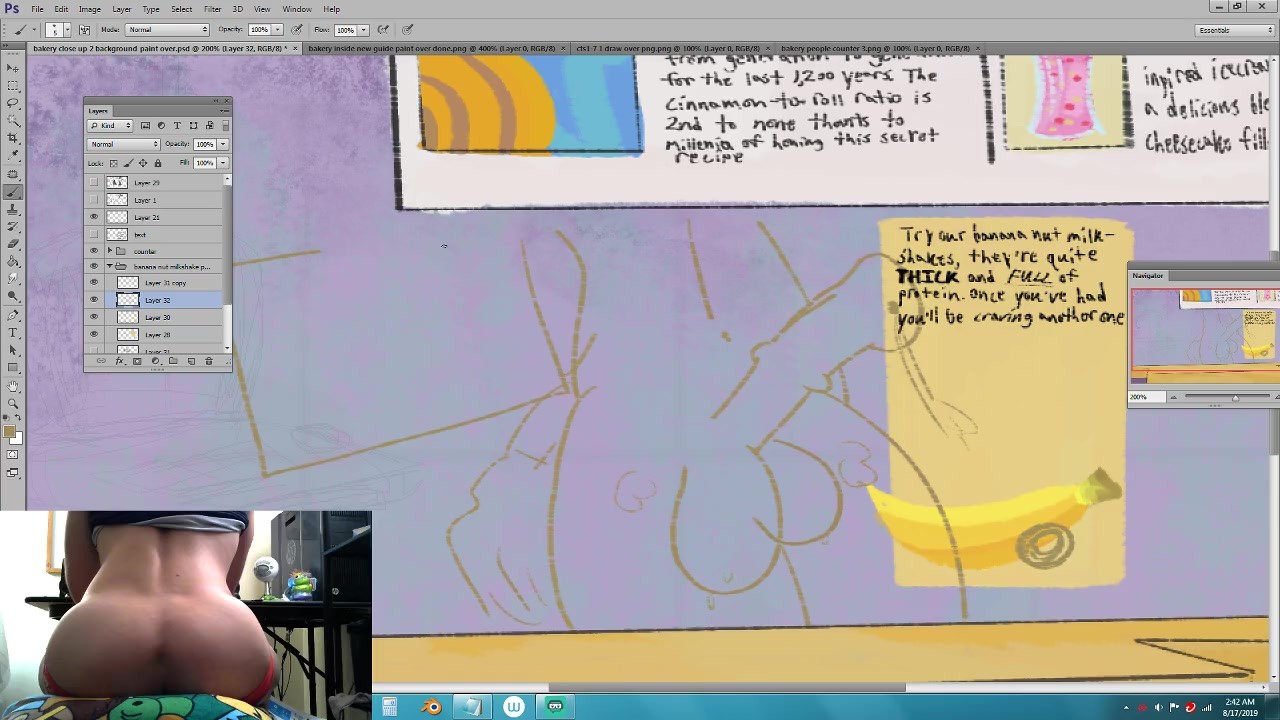
Task: Activate the Hand tool
Action: tap(12, 386)
